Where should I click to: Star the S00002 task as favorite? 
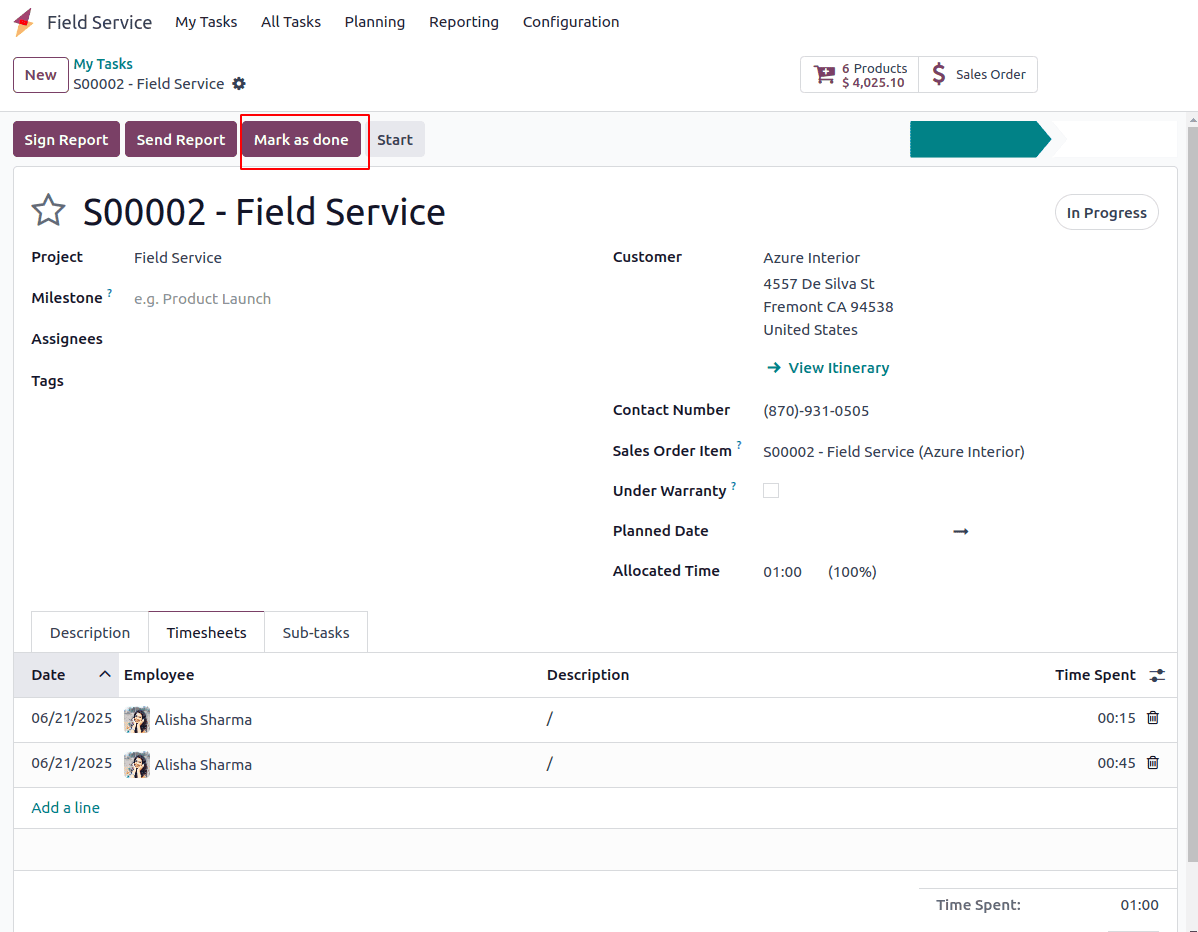pos(48,211)
